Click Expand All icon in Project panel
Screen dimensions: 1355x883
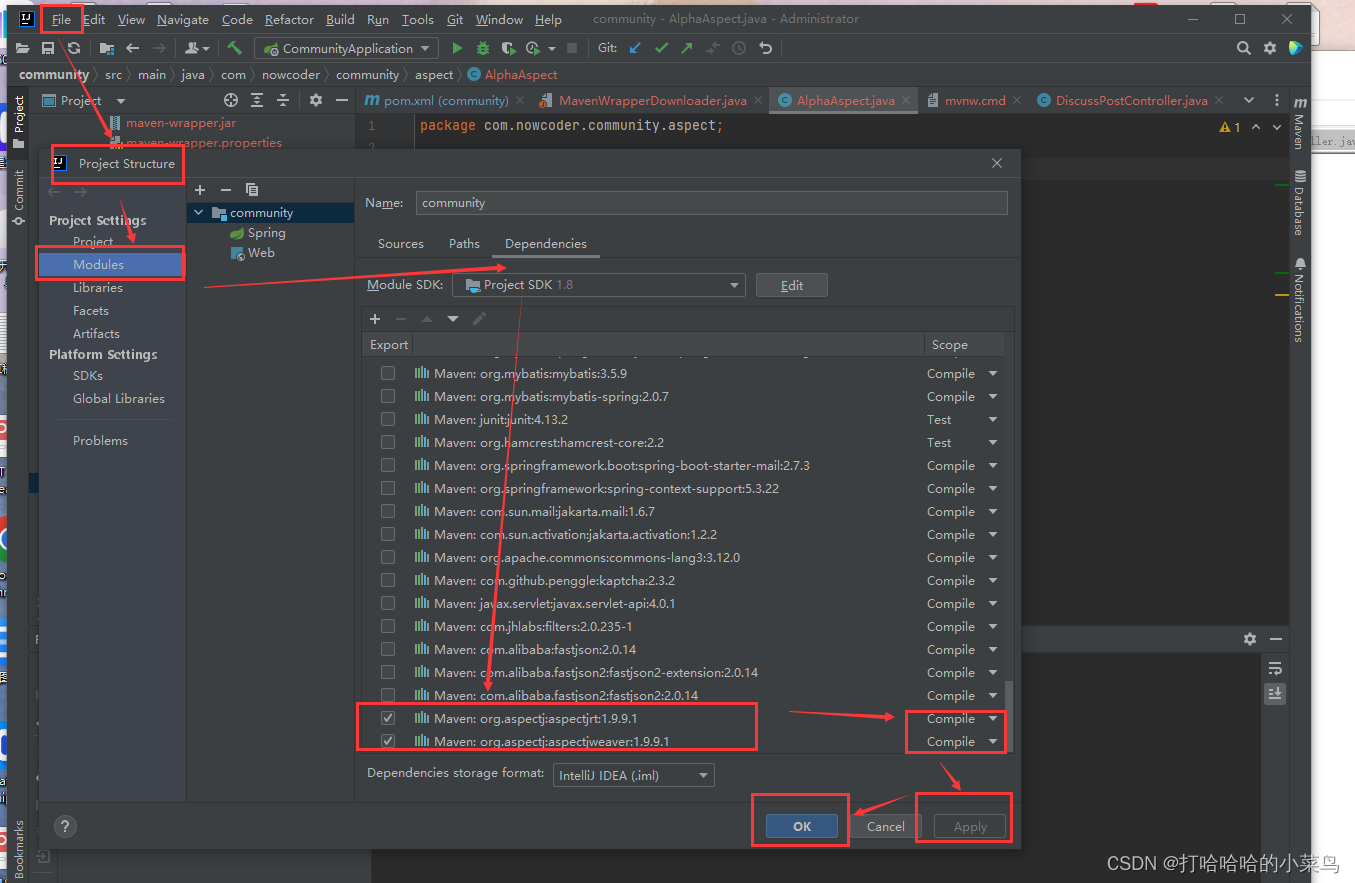tap(257, 100)
